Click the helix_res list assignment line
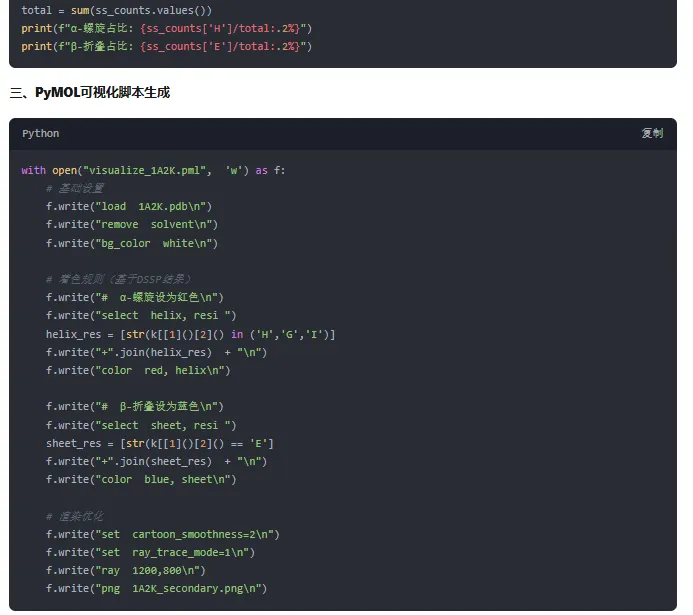This screenshot has height=615, width=693. pos(190,334)
